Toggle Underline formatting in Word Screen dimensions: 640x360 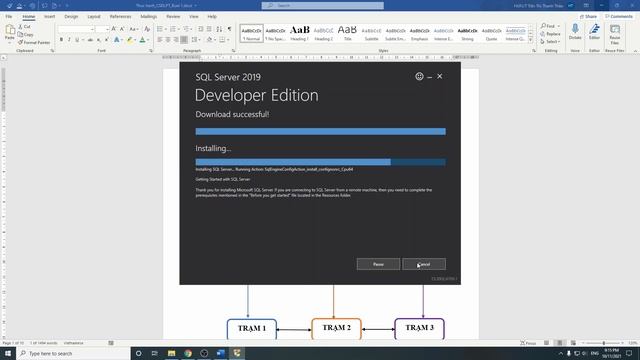(77, 40)
